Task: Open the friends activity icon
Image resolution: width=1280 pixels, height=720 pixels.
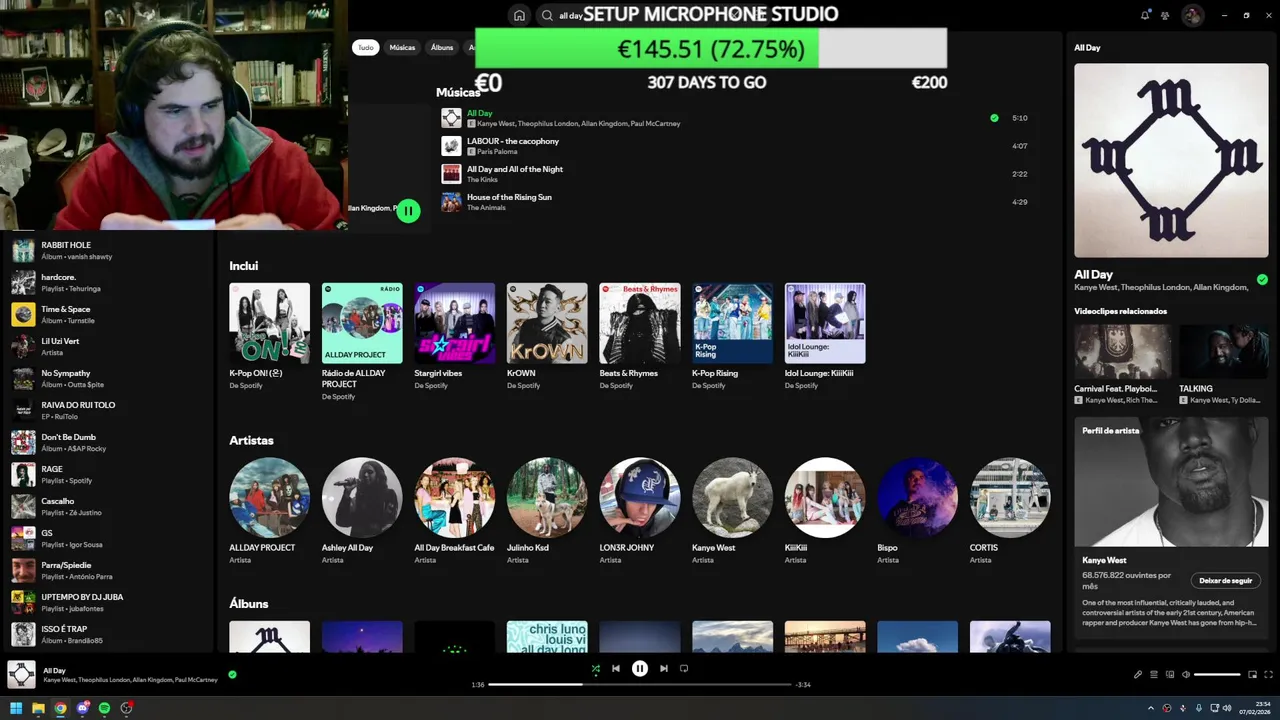Action: pos(1165,15)
